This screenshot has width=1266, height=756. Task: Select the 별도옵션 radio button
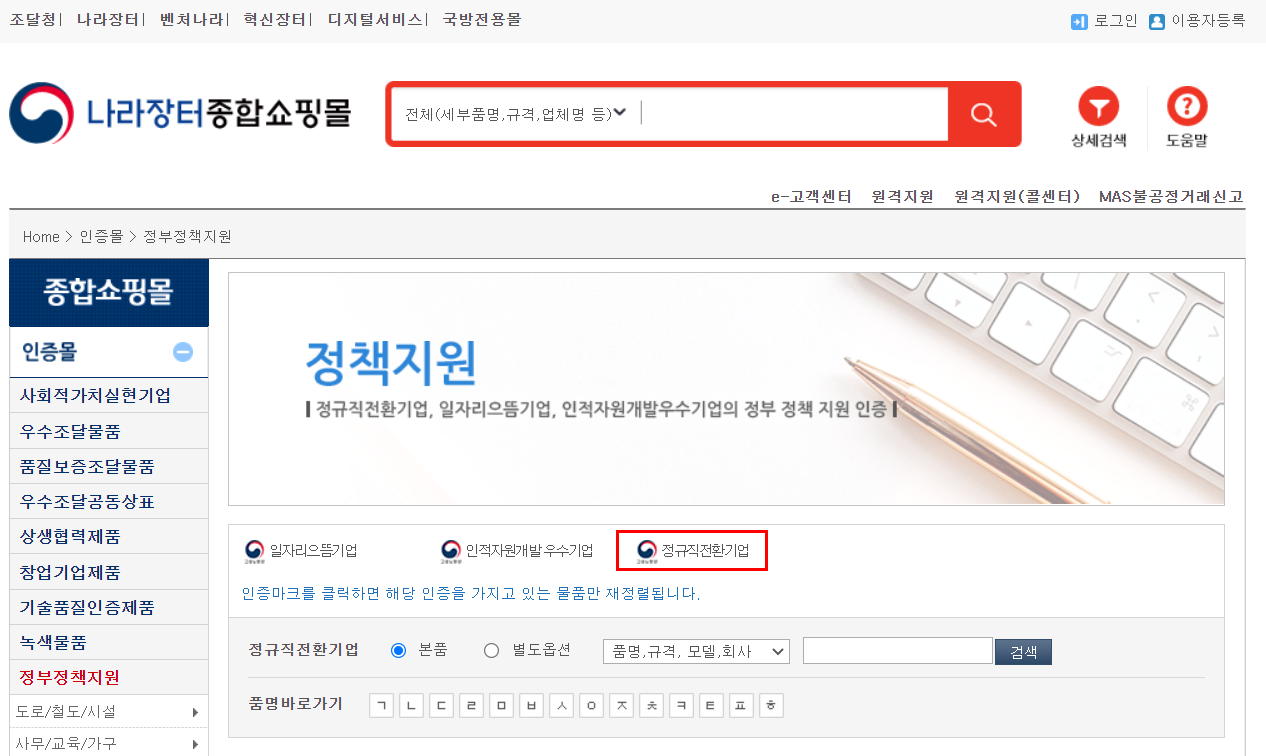tap(491, 651)
